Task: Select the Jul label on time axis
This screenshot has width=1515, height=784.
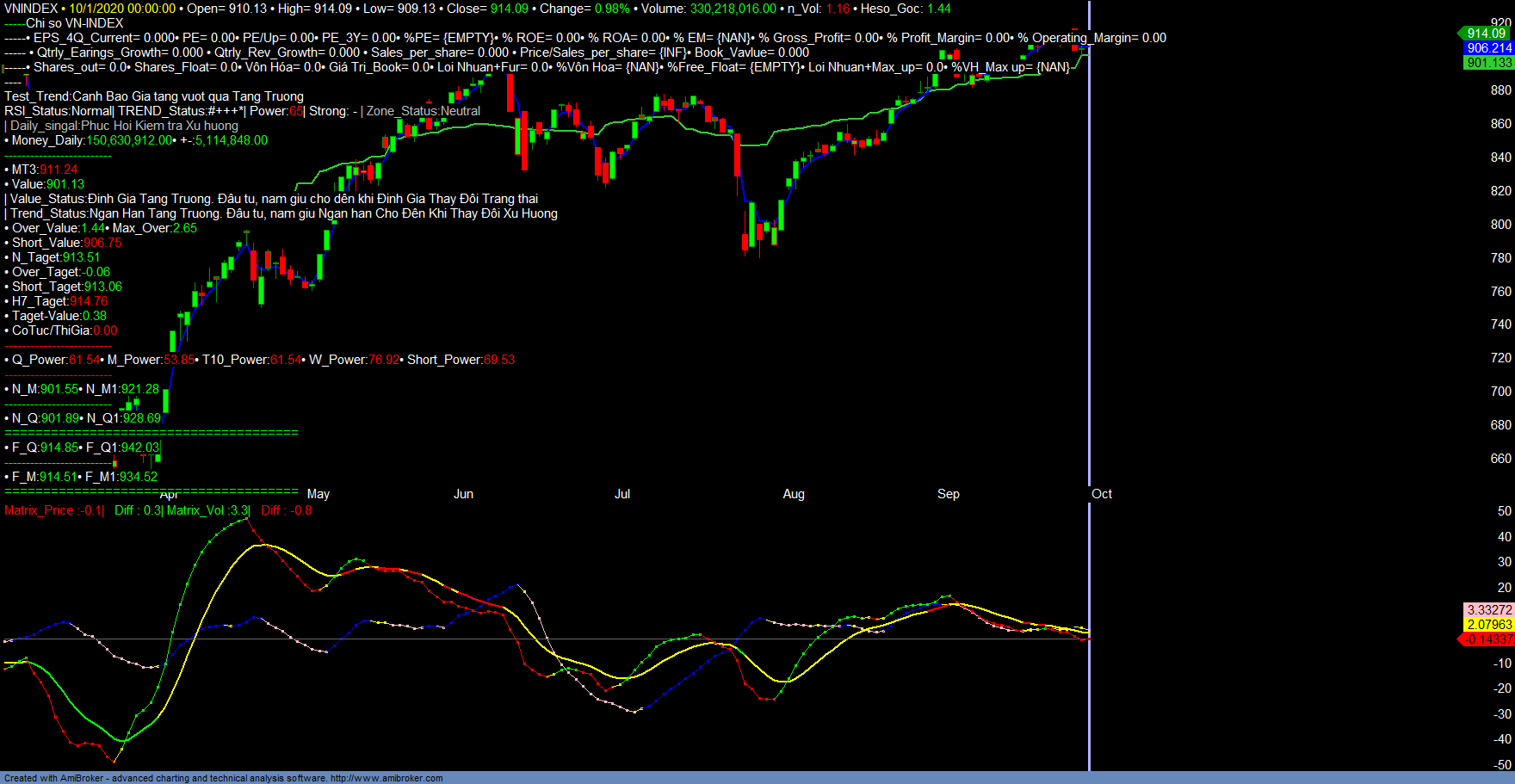Action: tap(622, 494)
